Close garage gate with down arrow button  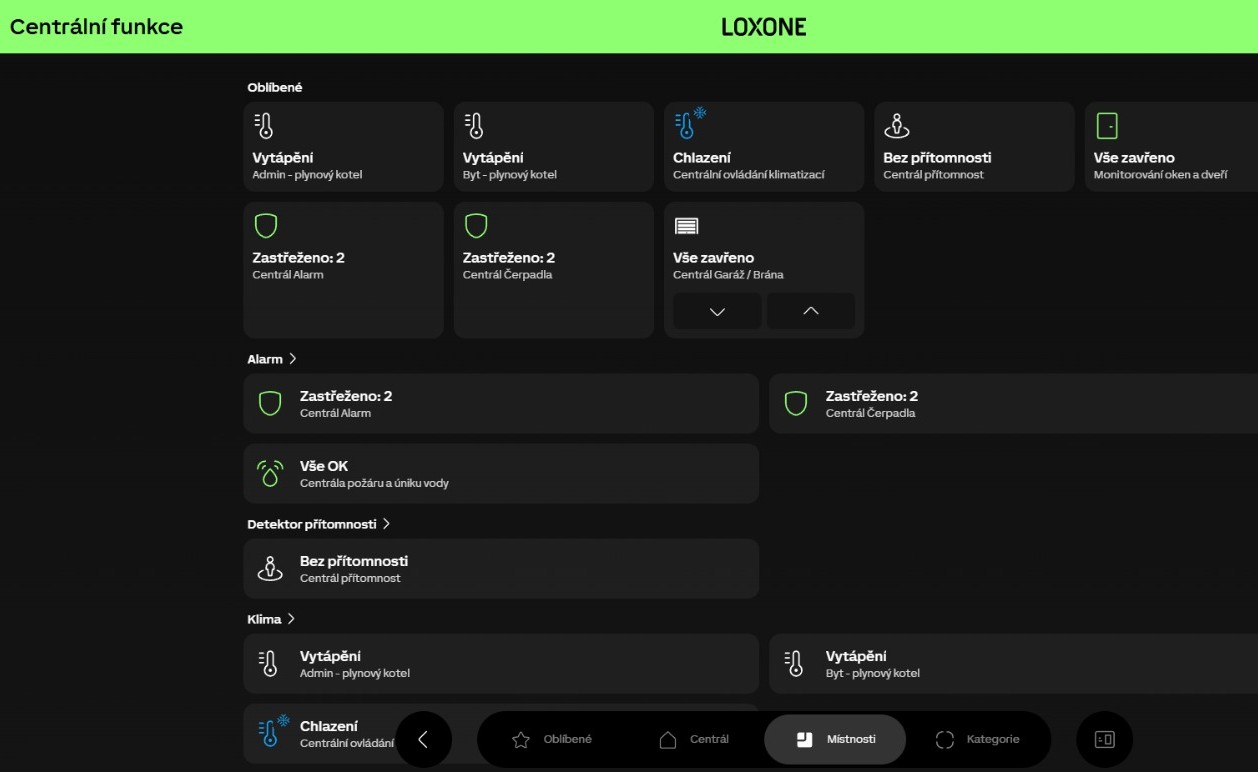(x=717, y=311)
